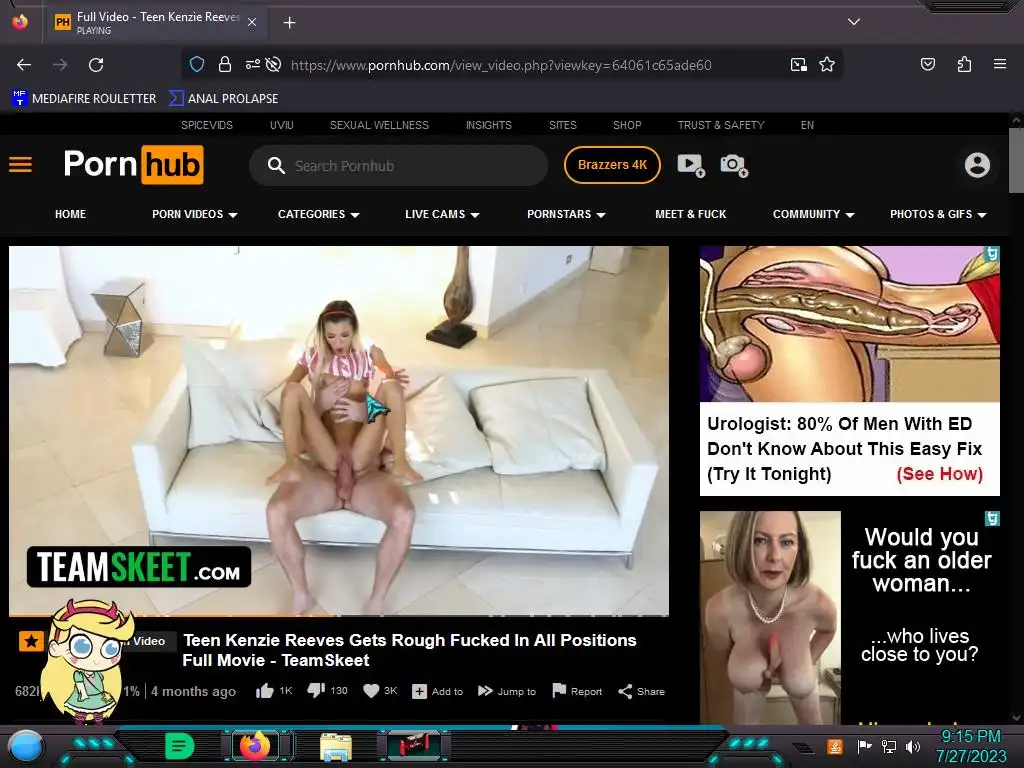Screen dimensions: 1024x768
Task: Change language via EN selector
Action: click(x=807, y=125)
